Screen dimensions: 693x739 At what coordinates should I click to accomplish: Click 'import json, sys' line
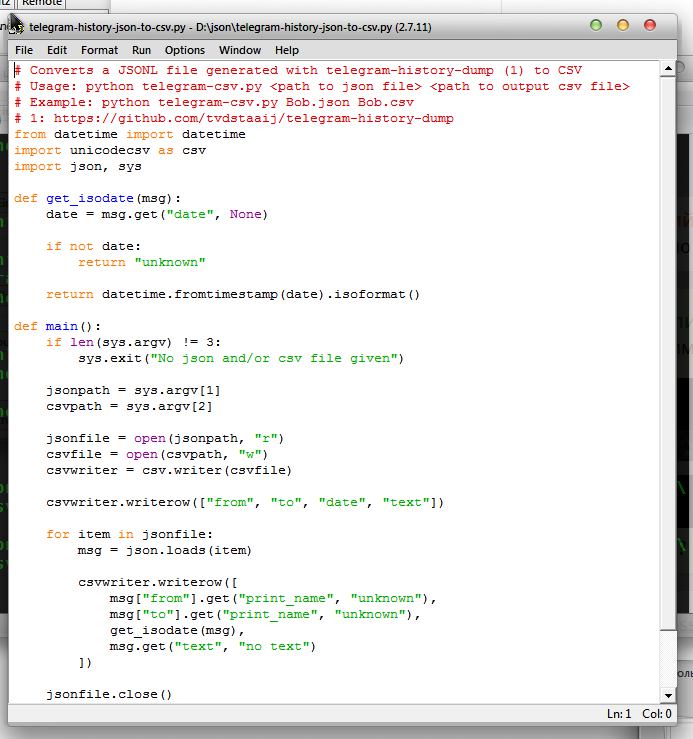click(x=78, y=166)
